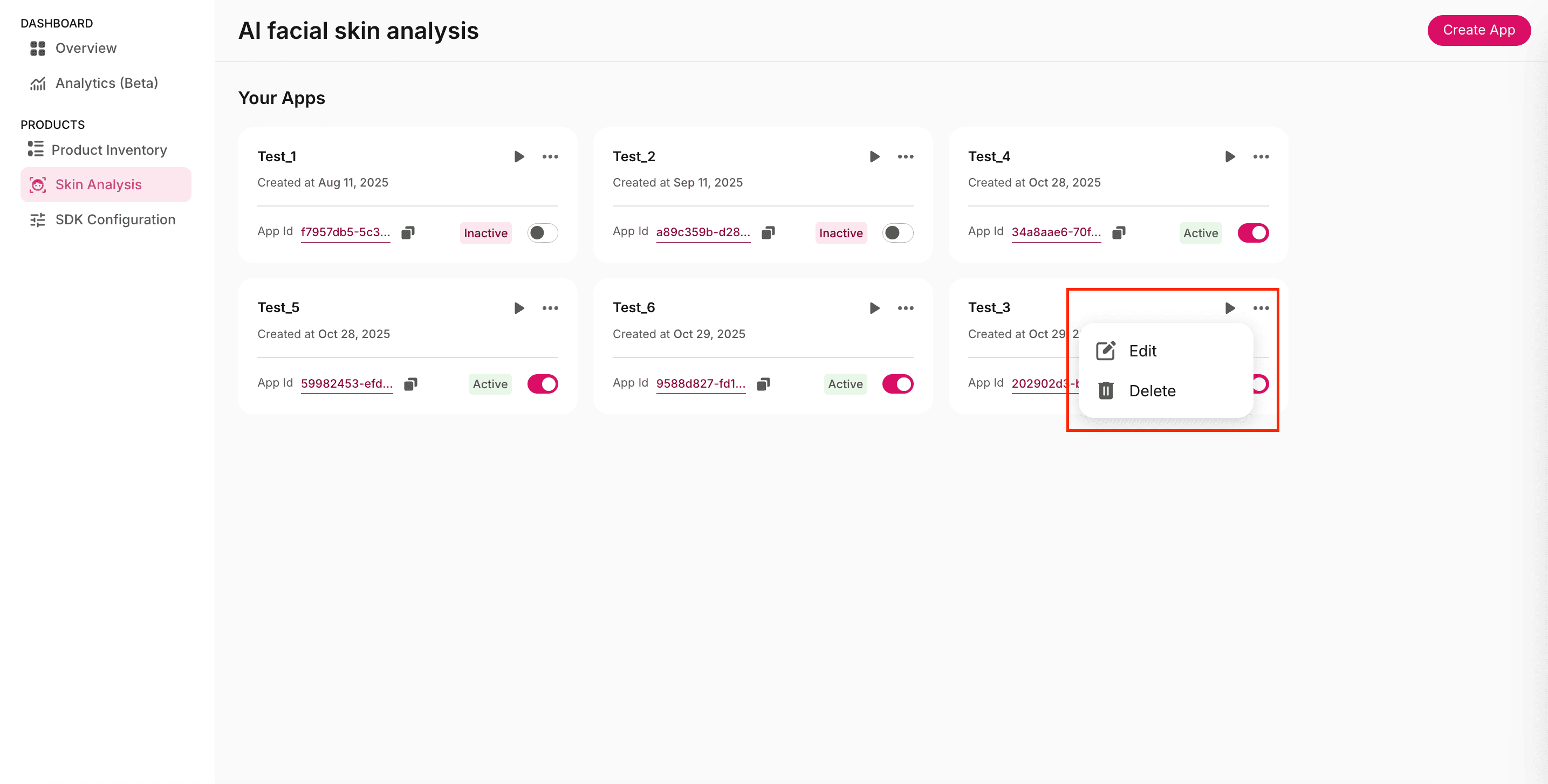Image resolution: width=1548 pixels, height=784 pixels.
Task: Copy the Test_1 App Id
Action: [x=408, y=232]
